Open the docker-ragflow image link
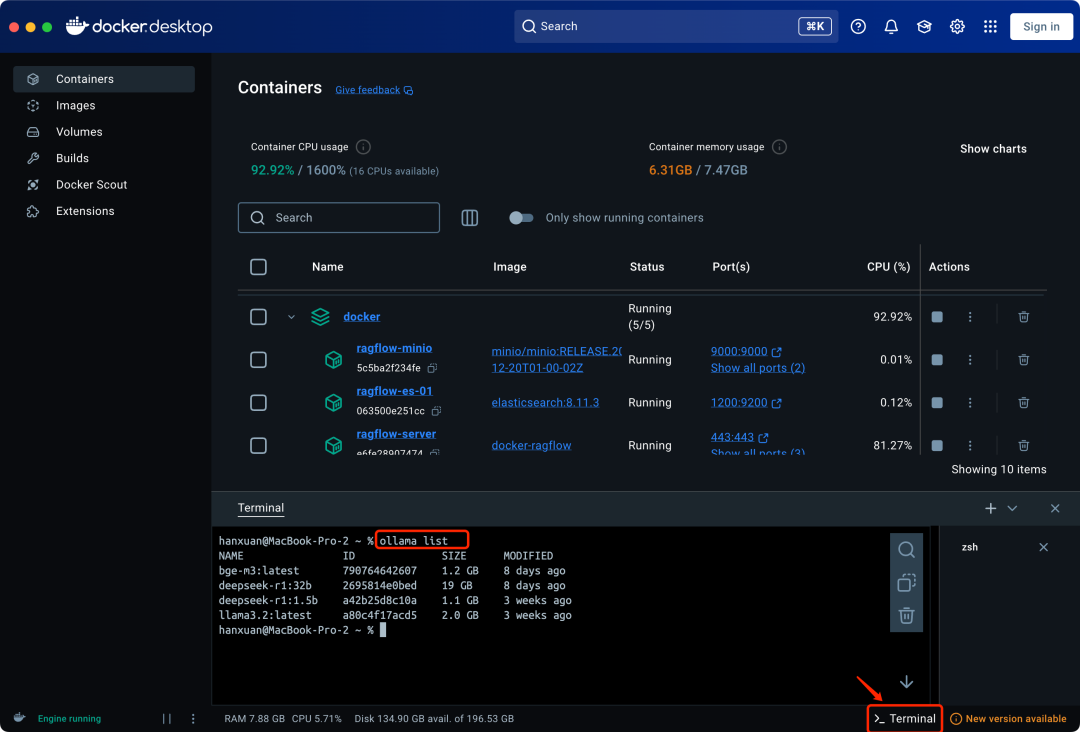The image size is (1080, 732). click(531, 446)
